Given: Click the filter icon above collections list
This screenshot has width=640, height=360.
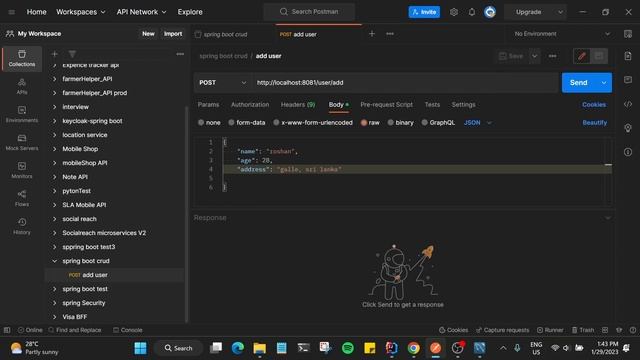Looking at the screenshot, I should [x=72, y=54].
